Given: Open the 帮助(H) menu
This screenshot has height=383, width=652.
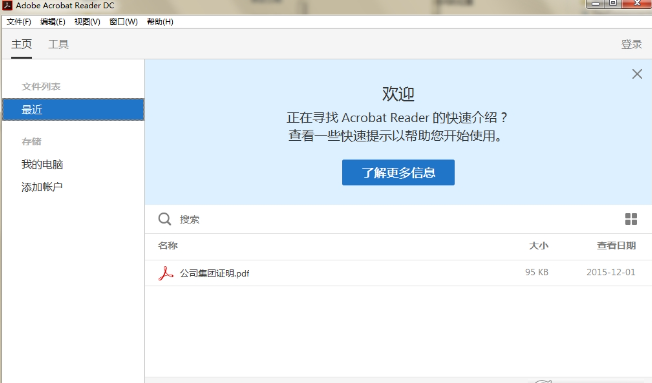Looking at the screenshot, I should (160, 22).
